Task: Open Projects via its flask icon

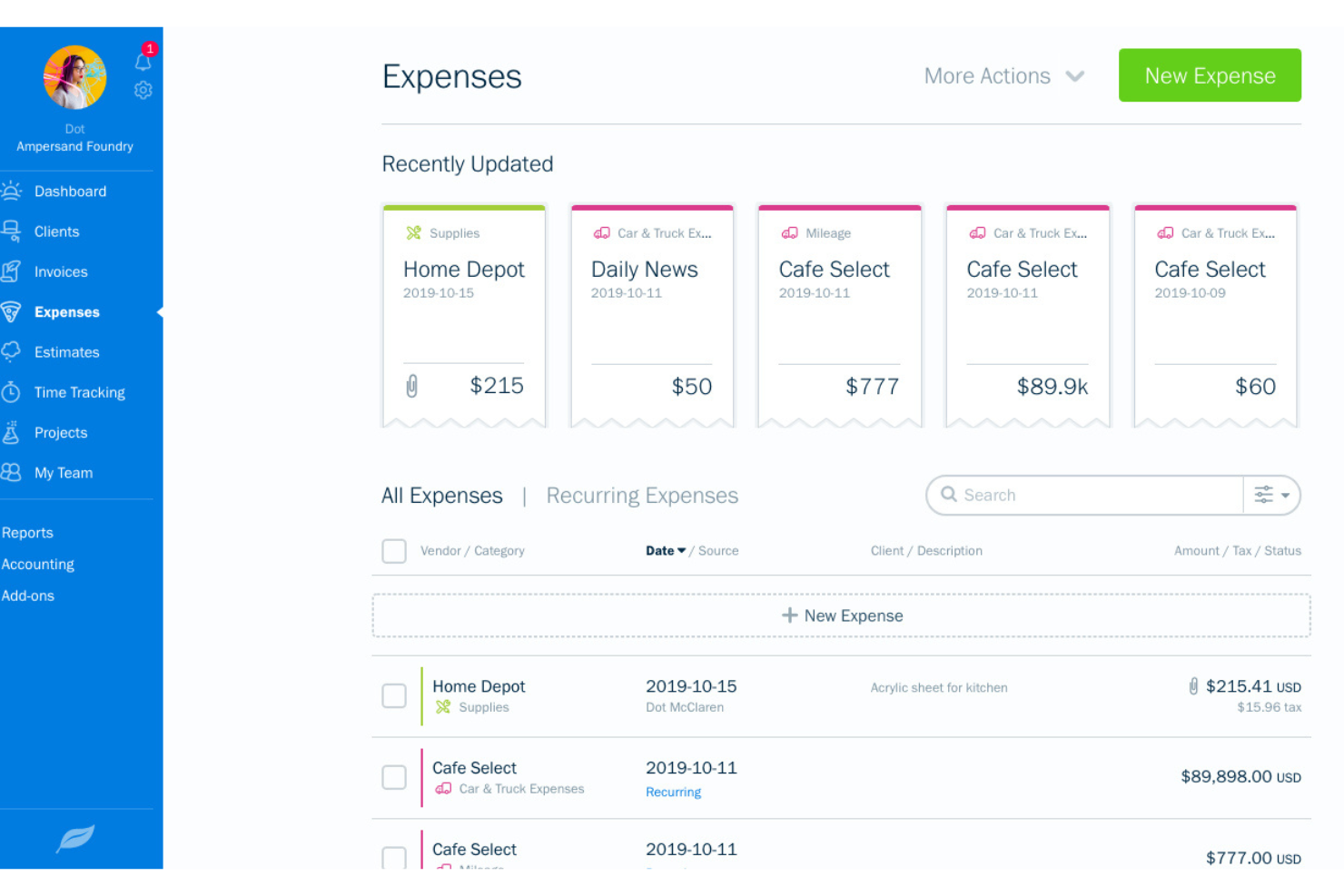Action: [13, 433]
